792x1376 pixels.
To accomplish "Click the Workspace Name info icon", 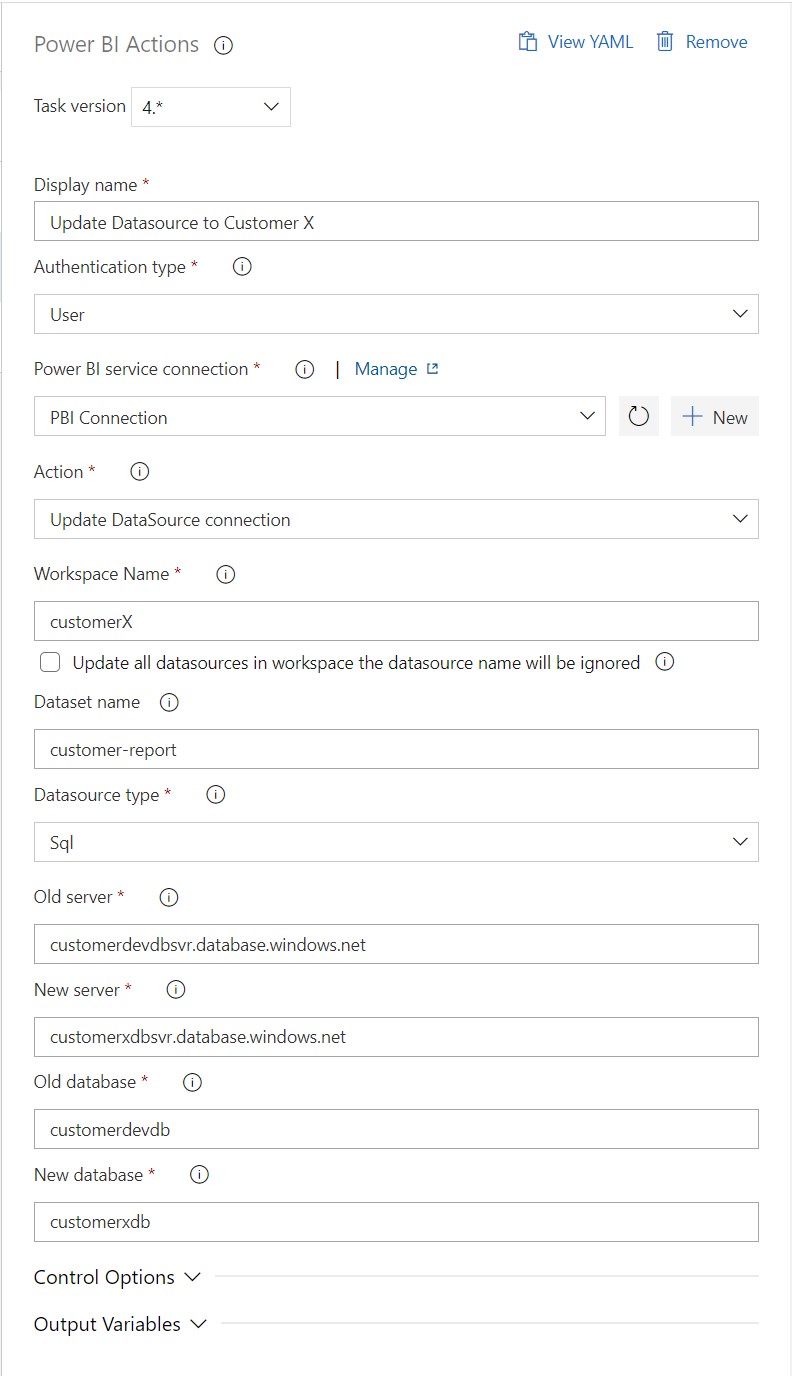I will tap(226, 574).
